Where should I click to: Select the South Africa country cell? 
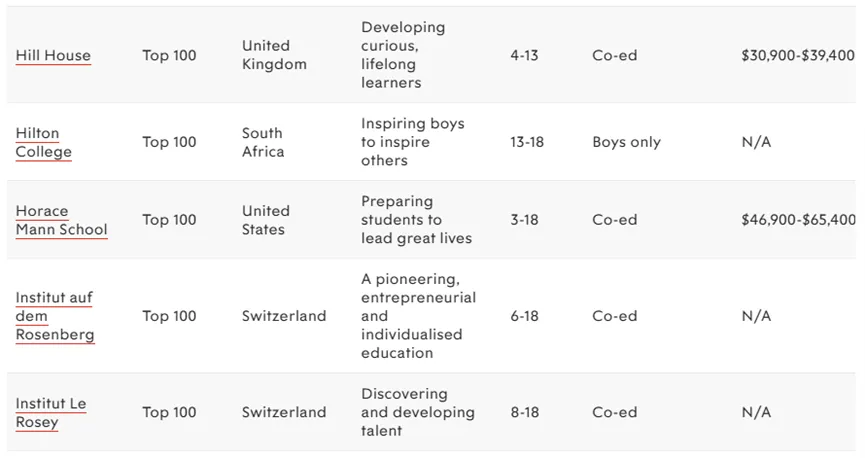tap(262, 142)
